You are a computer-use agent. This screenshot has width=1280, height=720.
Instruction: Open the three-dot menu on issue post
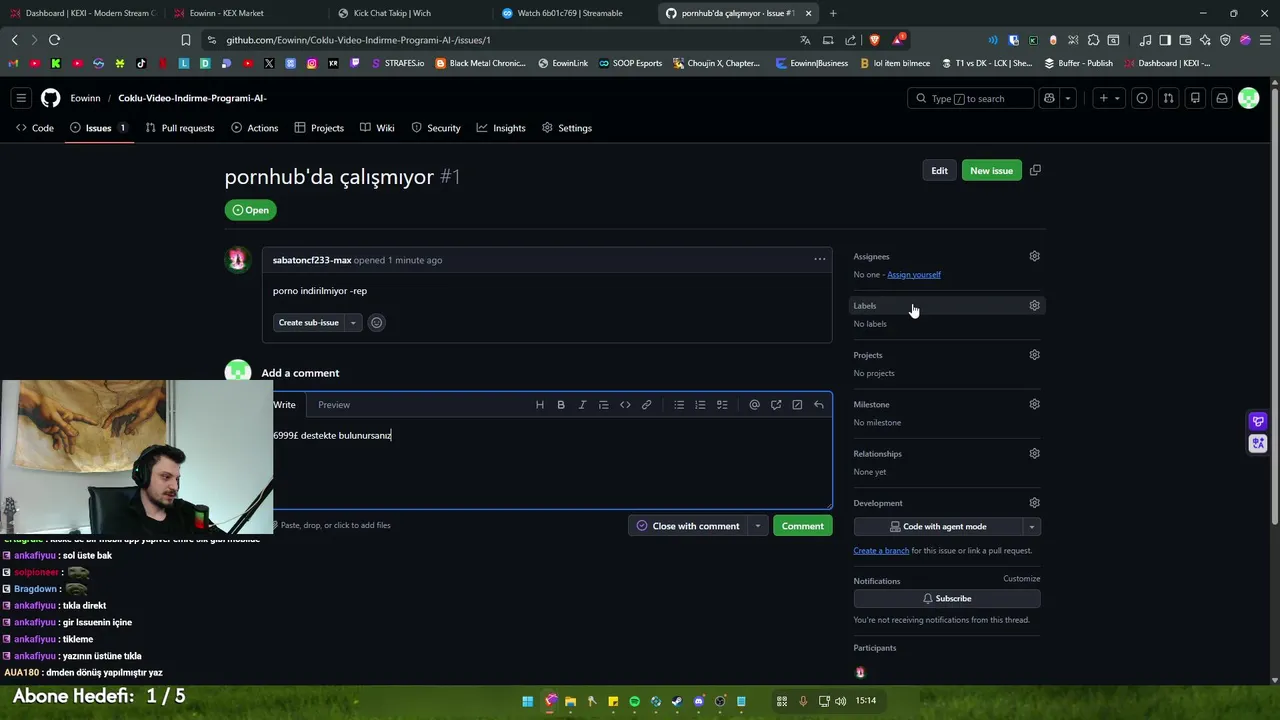click(x=820, y=260)
